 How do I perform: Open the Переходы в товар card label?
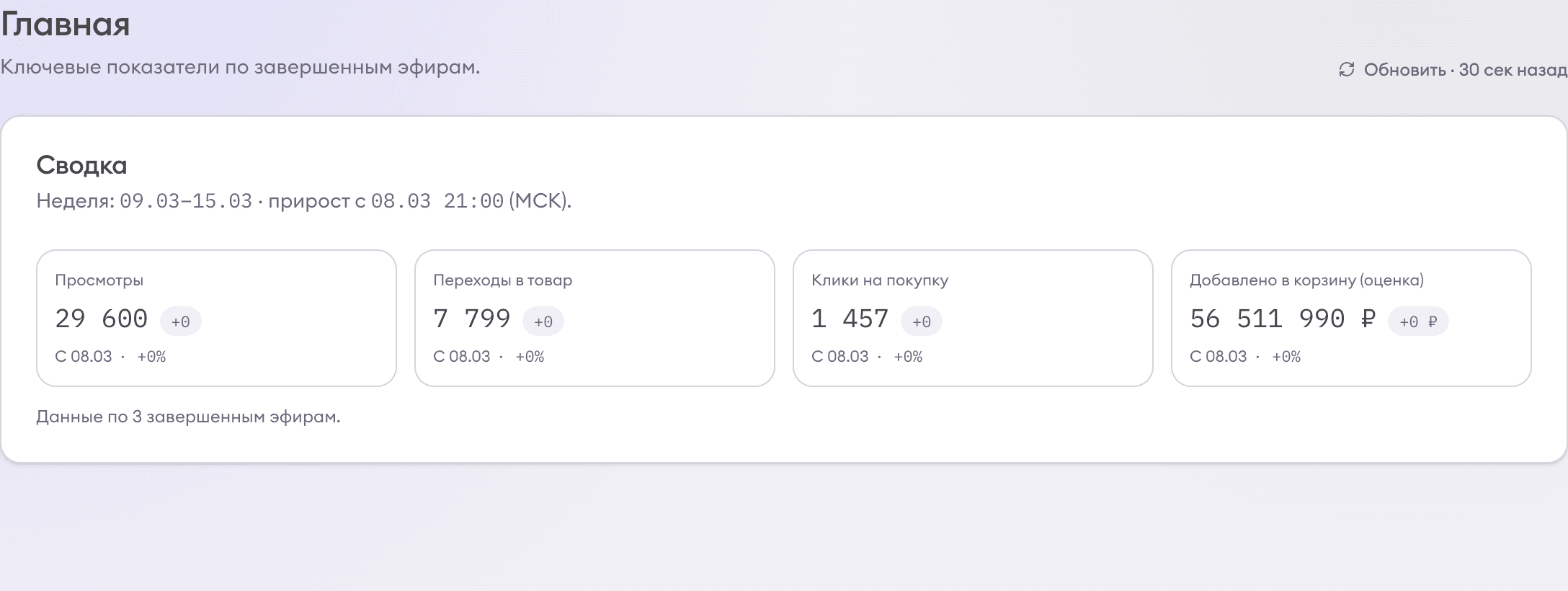tap(502, 280)
